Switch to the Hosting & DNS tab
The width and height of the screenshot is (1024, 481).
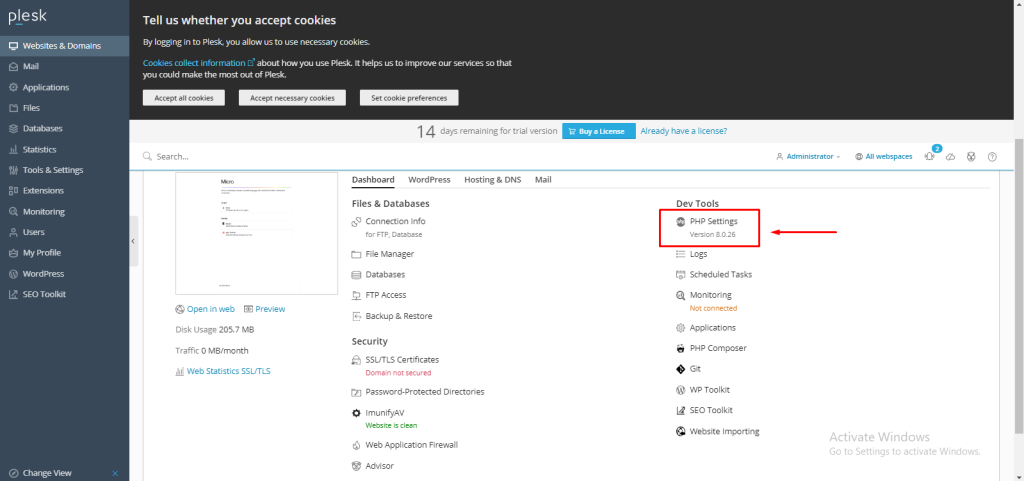point(492,180)
